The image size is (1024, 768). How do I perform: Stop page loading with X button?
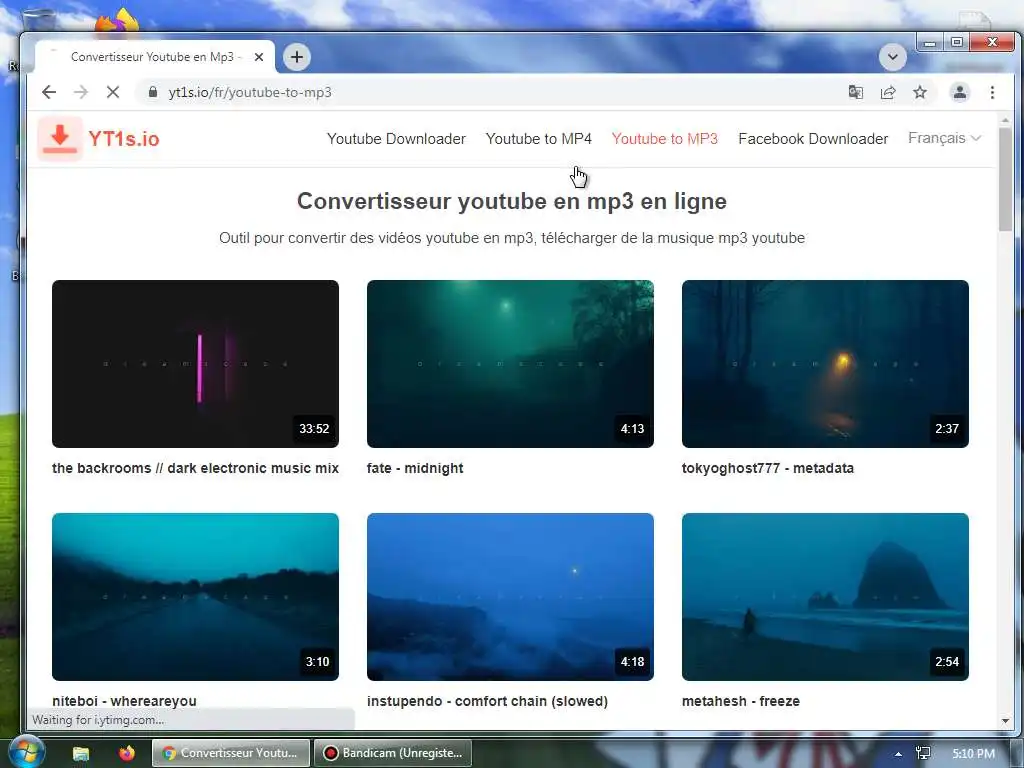[x=112, y=92]
